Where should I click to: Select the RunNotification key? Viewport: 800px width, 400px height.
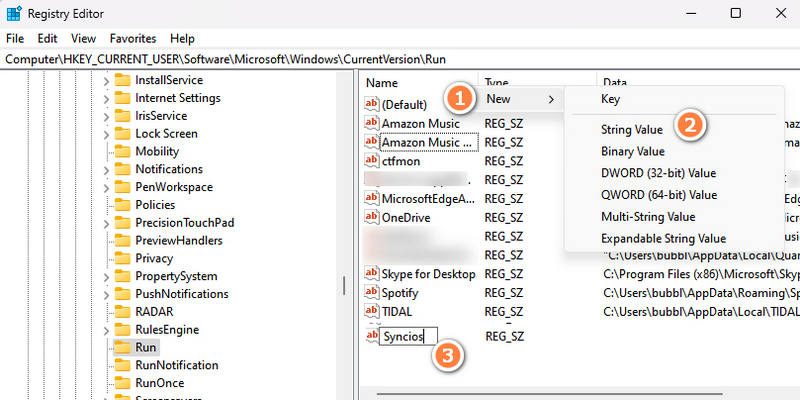(177, 365)
